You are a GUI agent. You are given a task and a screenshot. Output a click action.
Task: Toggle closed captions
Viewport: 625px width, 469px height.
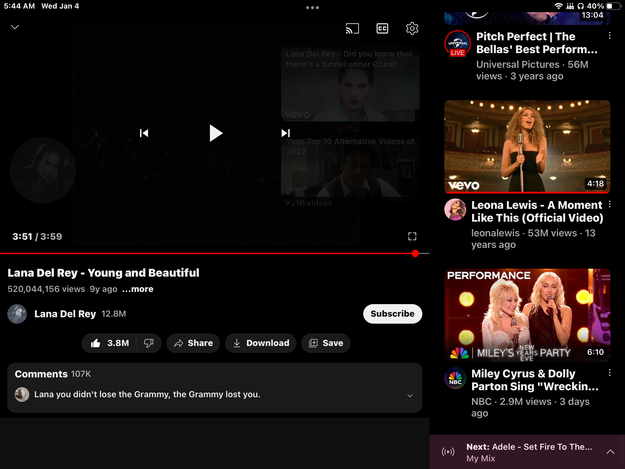[382, 28]
